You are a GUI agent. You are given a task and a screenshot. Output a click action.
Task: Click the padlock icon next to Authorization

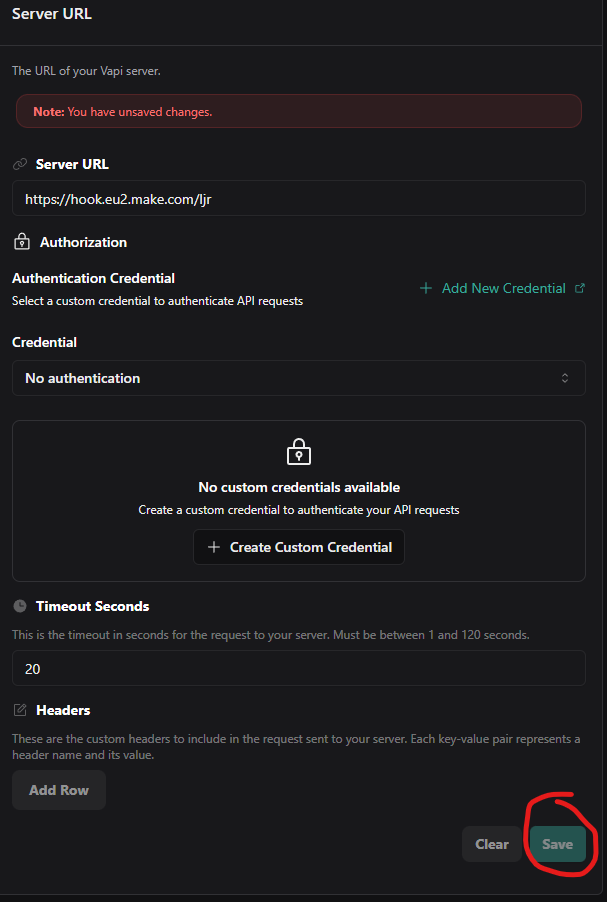click(x=20, y=241)
